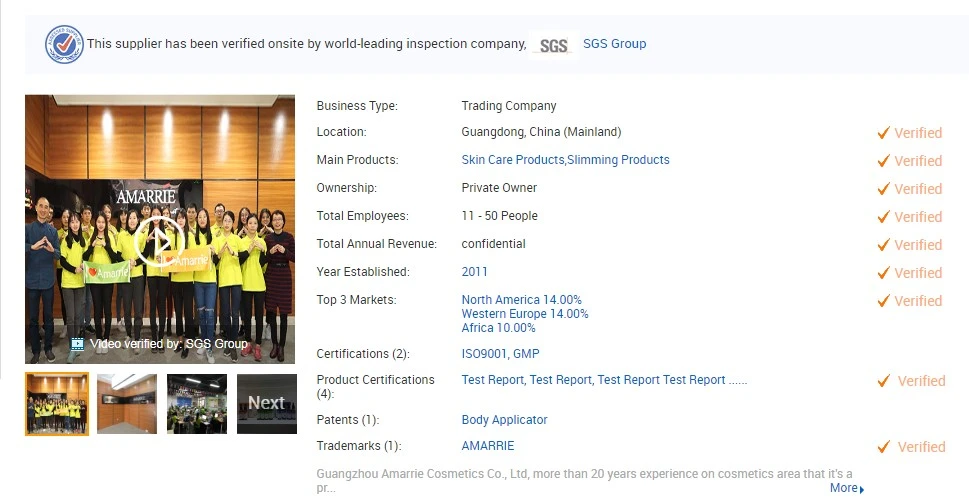Open the Body Applicator patent link
The width and height of the screenshot is (969, 503).
(504, 420)
